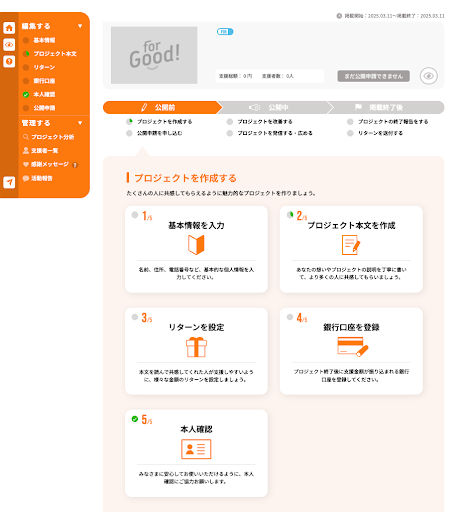
Task: Select the 公開申請を申し込む status circle
Action: pyautogui.click(x=129, y=133)
